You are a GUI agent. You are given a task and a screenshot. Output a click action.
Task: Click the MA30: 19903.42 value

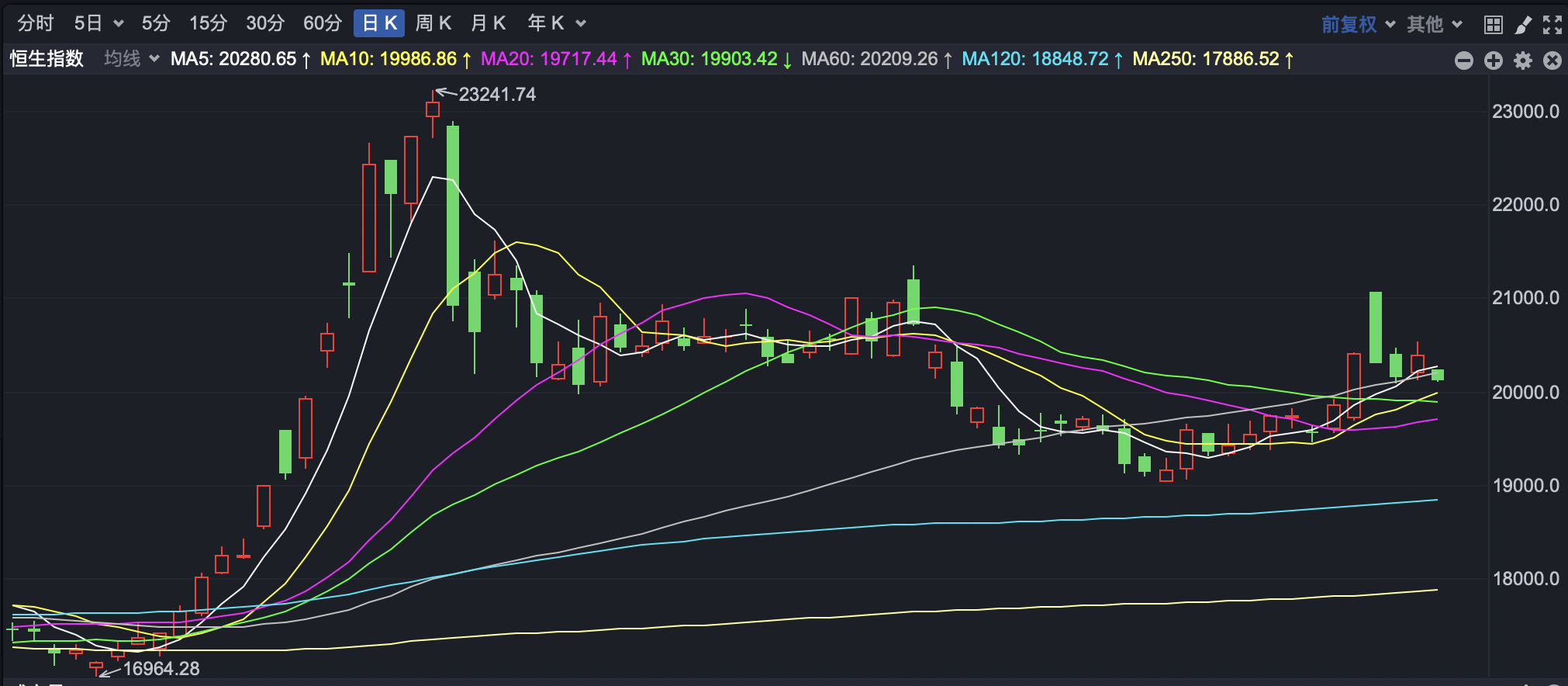717,59
